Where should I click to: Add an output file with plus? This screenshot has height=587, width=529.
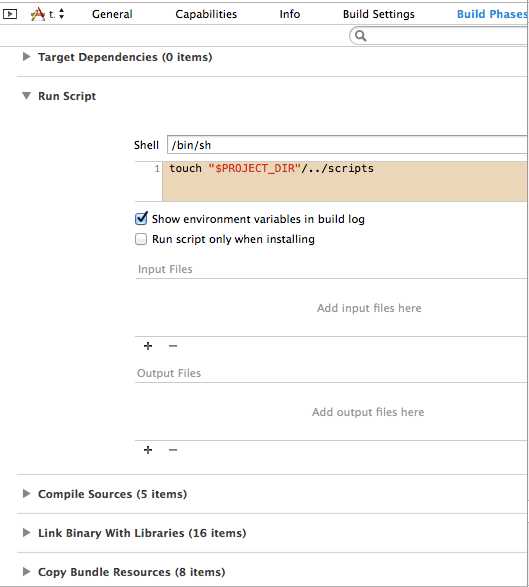pyautogui.click(x=148, y=450)
